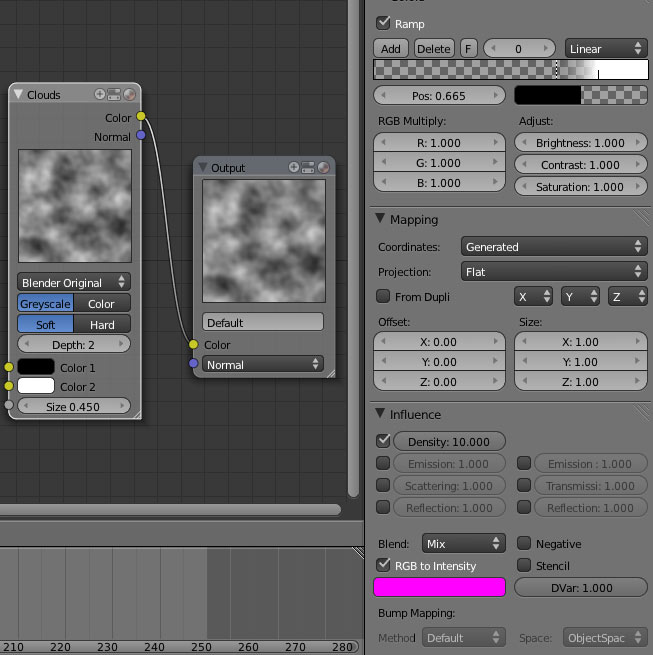The image size is (653, 655).
Task: Click the plus icon on Clouds node header
Action: (99, 94)
